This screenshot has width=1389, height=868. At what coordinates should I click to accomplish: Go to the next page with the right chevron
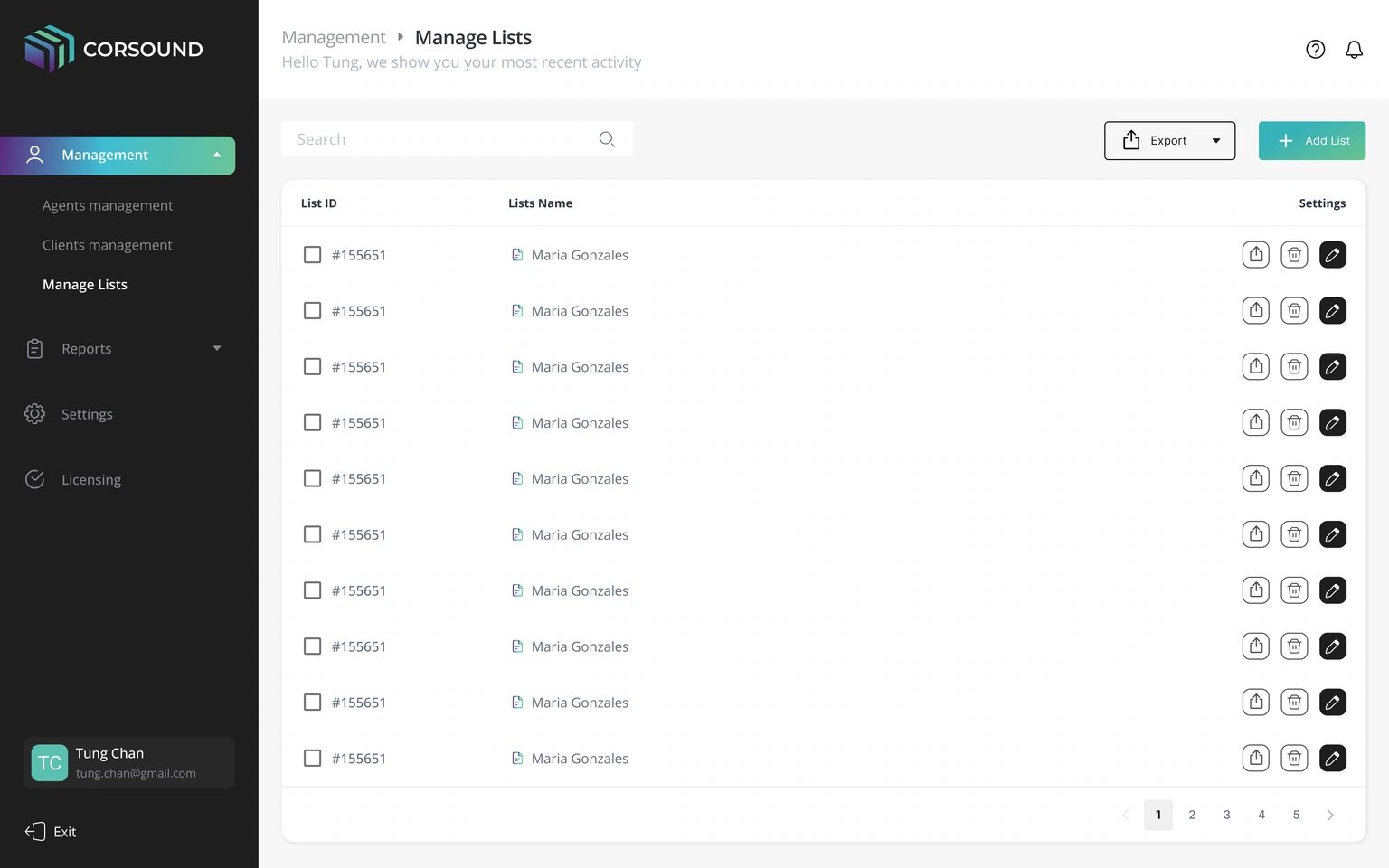click(1330, 815)
